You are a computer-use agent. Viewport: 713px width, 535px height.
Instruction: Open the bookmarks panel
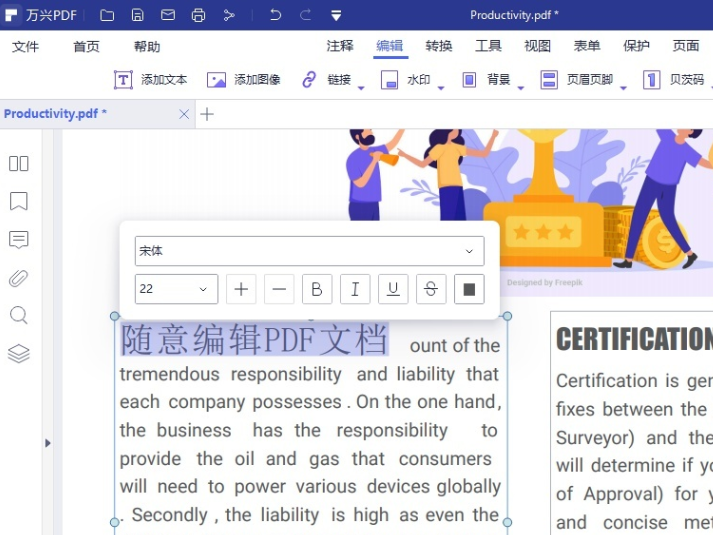coord(19,201)
